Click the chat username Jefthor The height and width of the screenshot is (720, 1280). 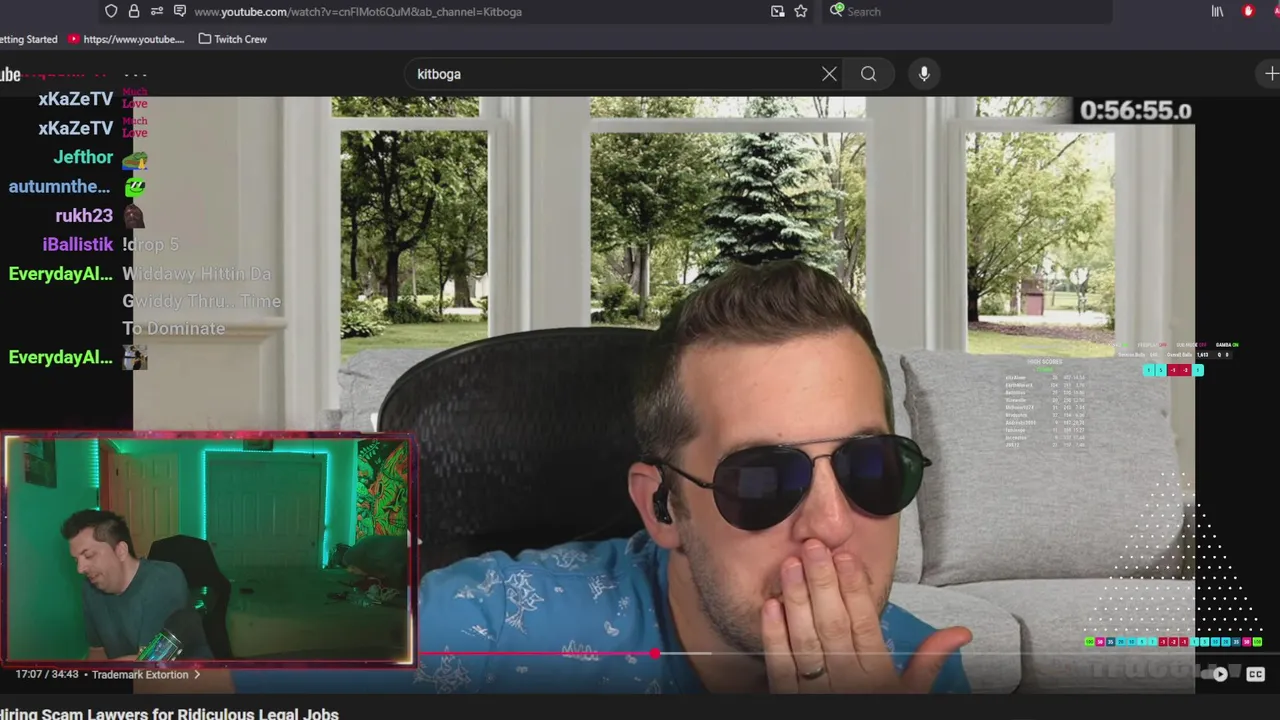click(x=83, y=158)
